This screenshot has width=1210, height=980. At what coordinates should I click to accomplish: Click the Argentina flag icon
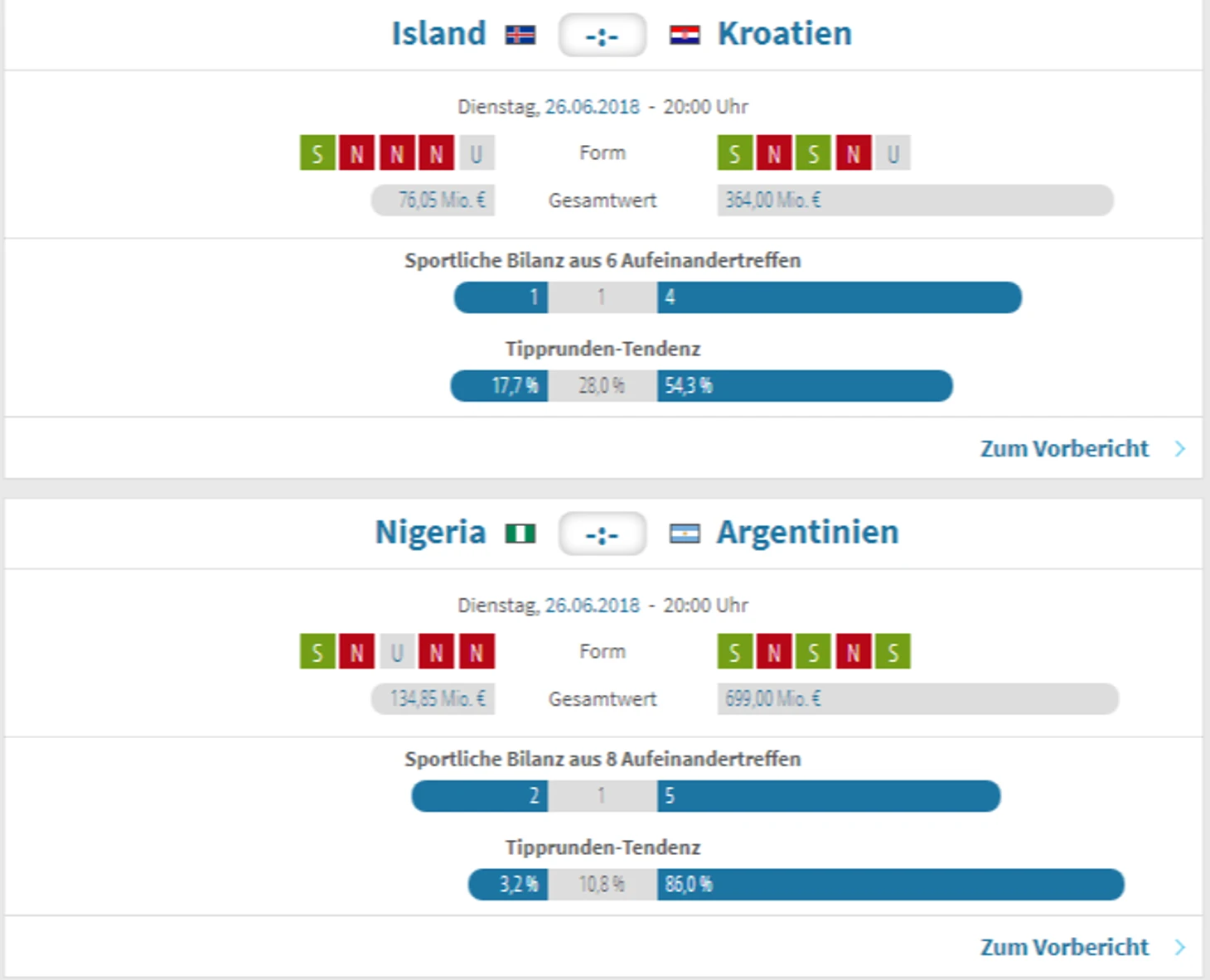685,533
